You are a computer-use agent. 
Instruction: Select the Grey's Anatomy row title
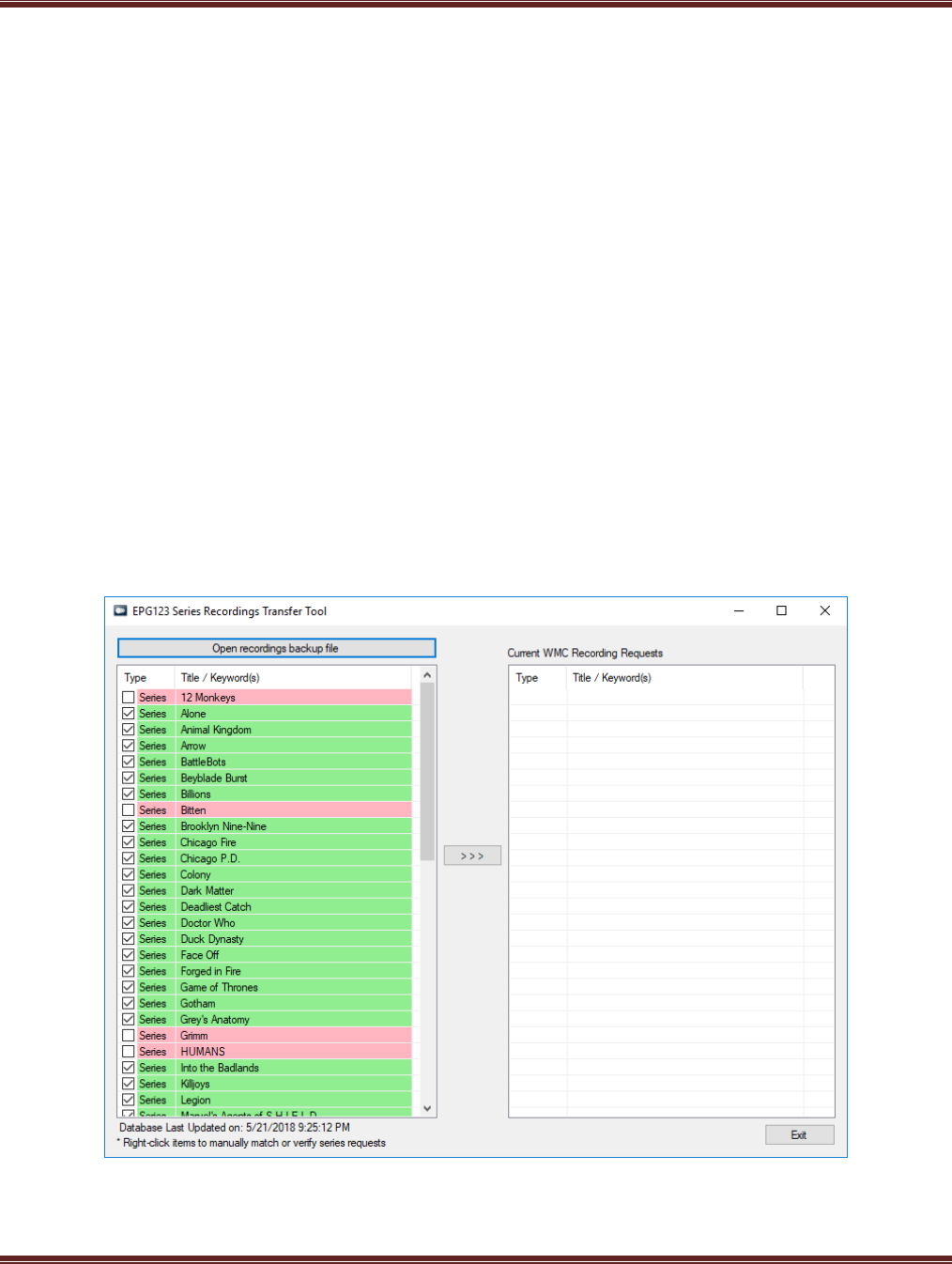pos(215,1019)
